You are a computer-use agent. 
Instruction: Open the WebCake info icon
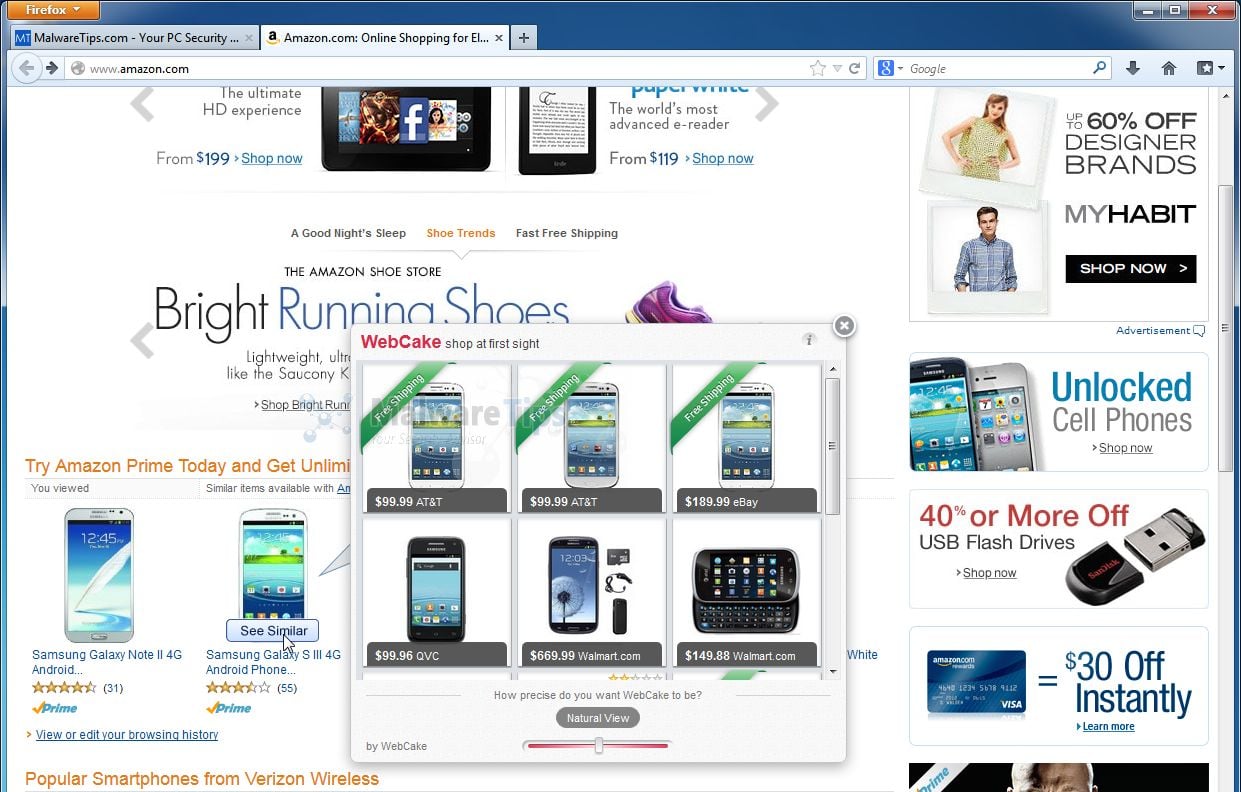[809, 340]
